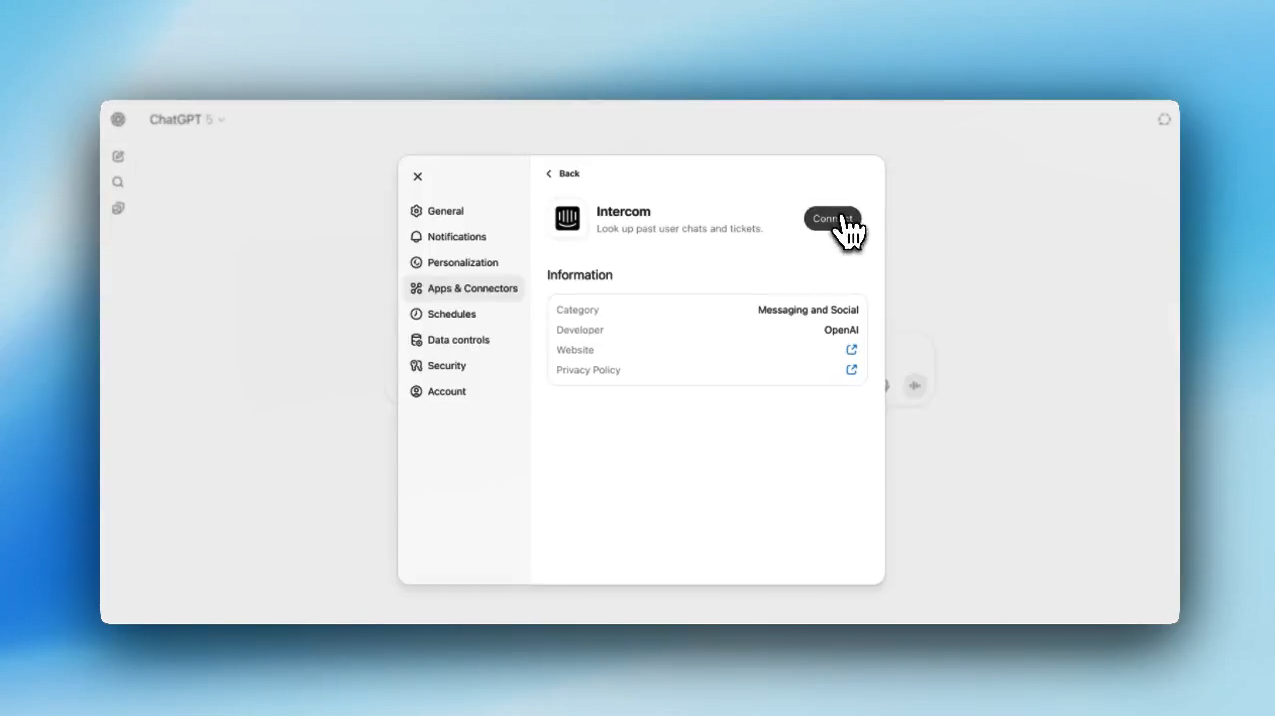Show the Account settings page
Screen dimensions: 1275x716
(446, 392)
